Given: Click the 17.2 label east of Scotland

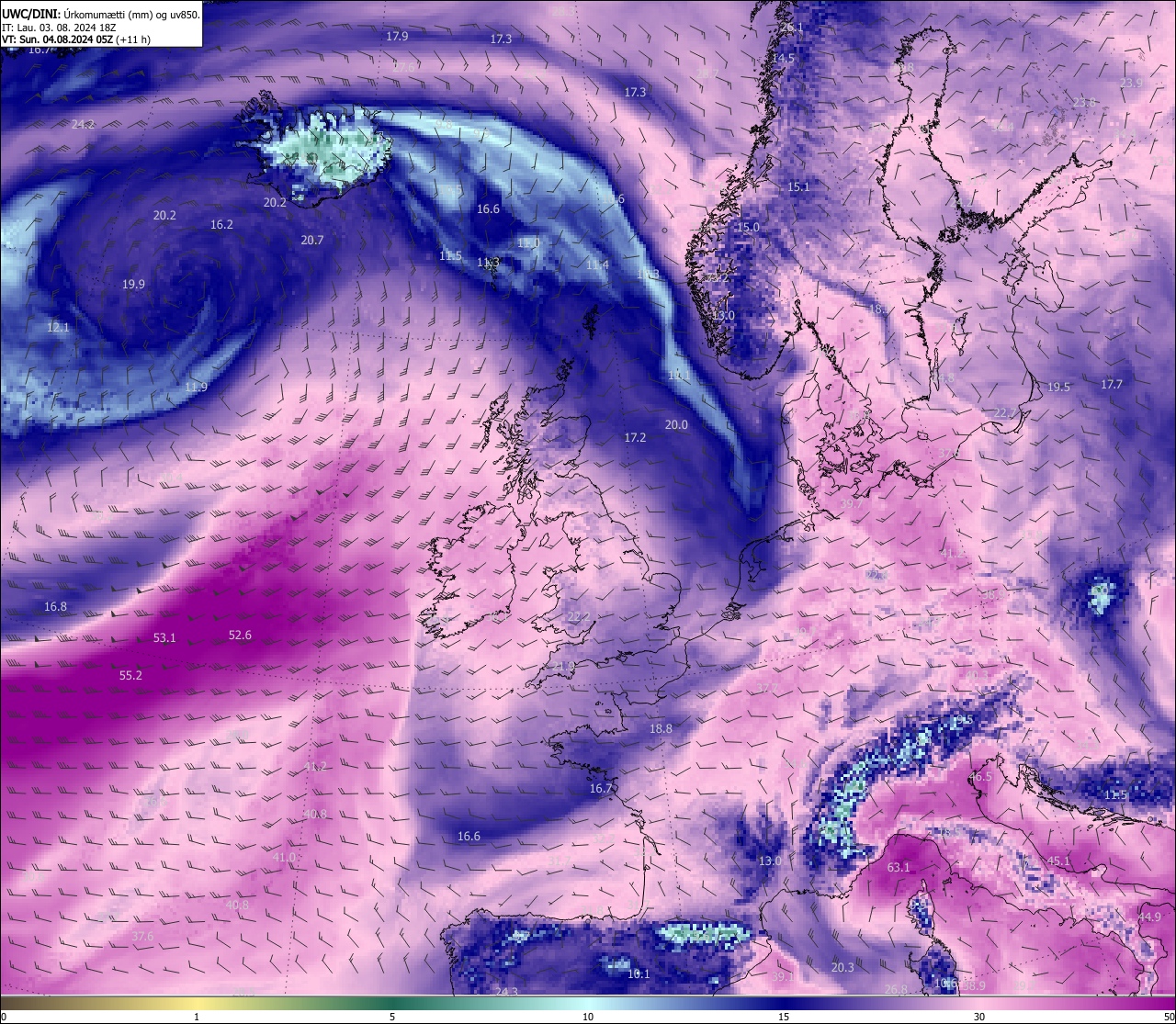Looking at the screenshot, I should [x=635, y=438].
